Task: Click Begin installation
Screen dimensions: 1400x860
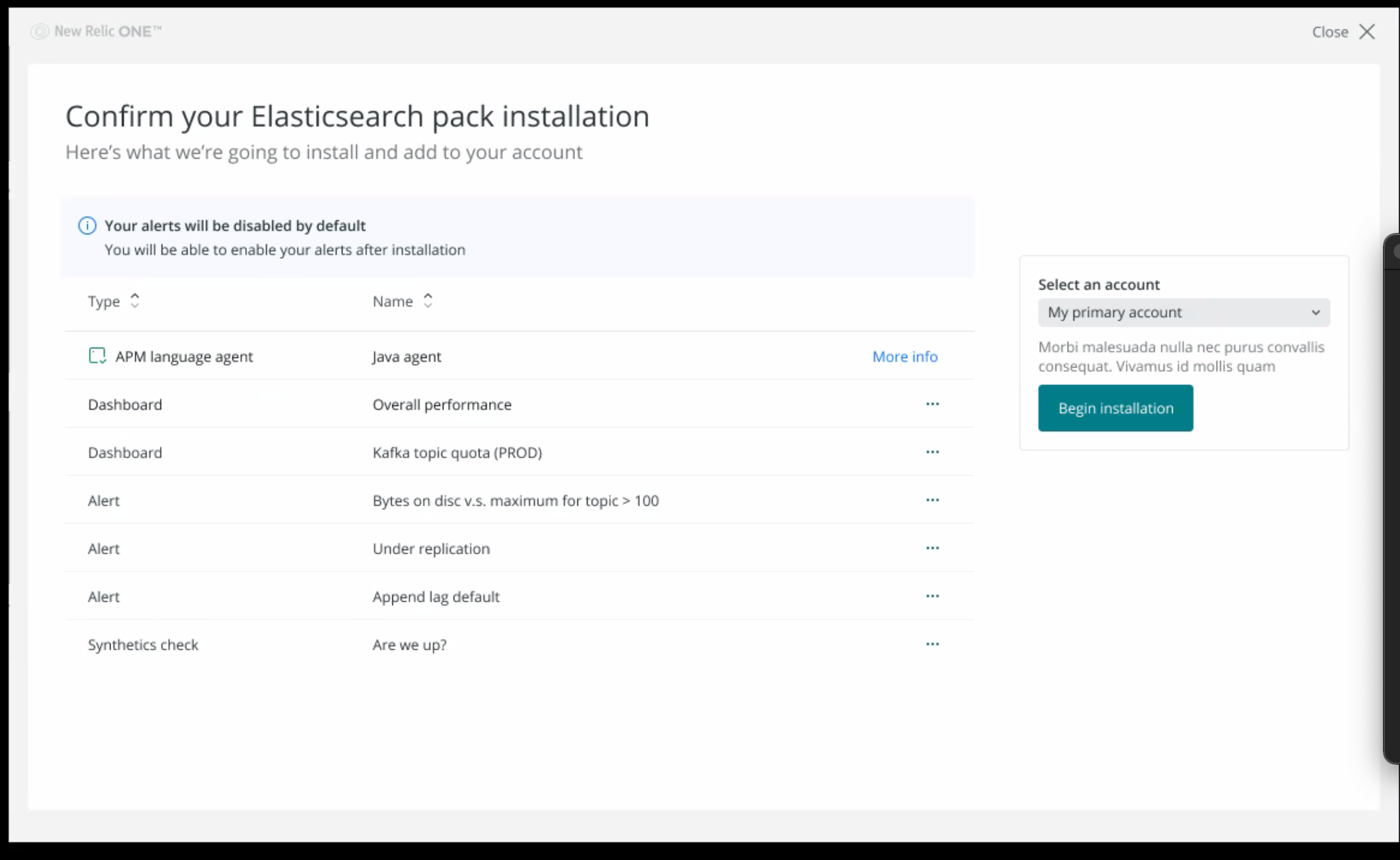Action: [x=1115, y=408]
